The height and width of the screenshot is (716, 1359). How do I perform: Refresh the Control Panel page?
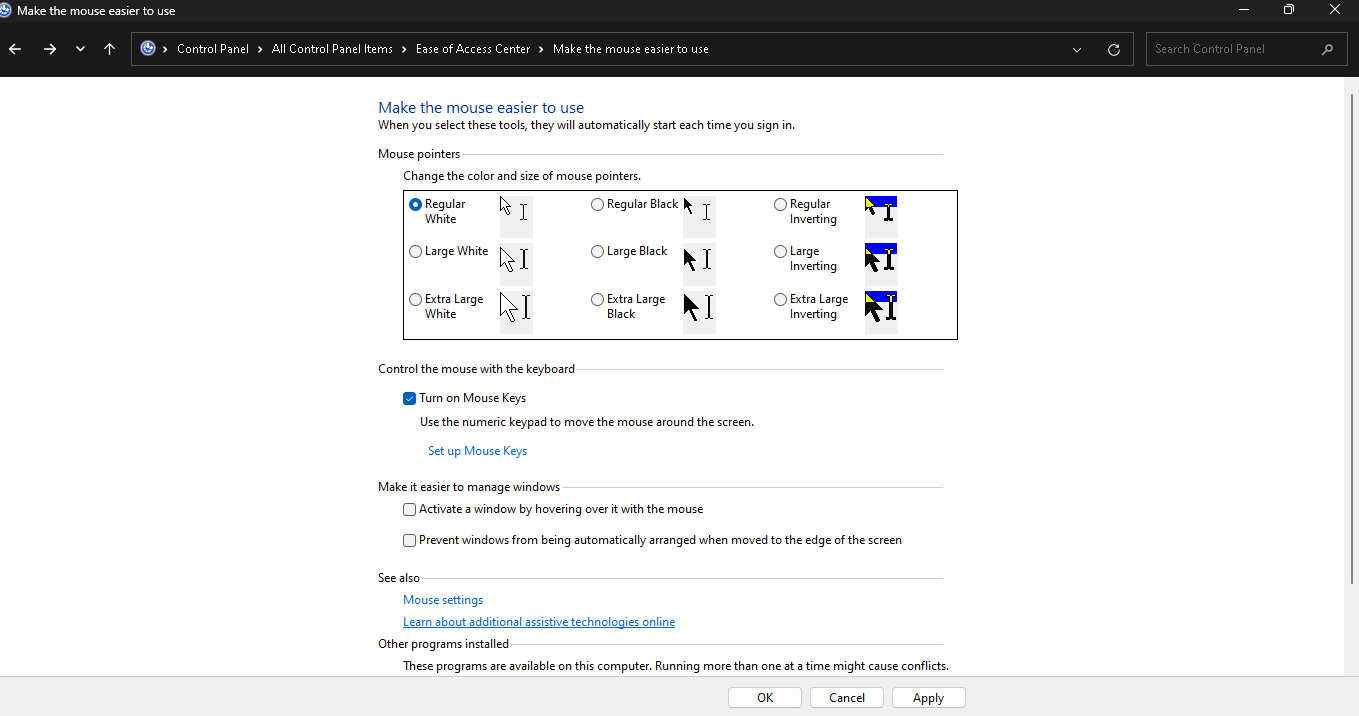1114,49
